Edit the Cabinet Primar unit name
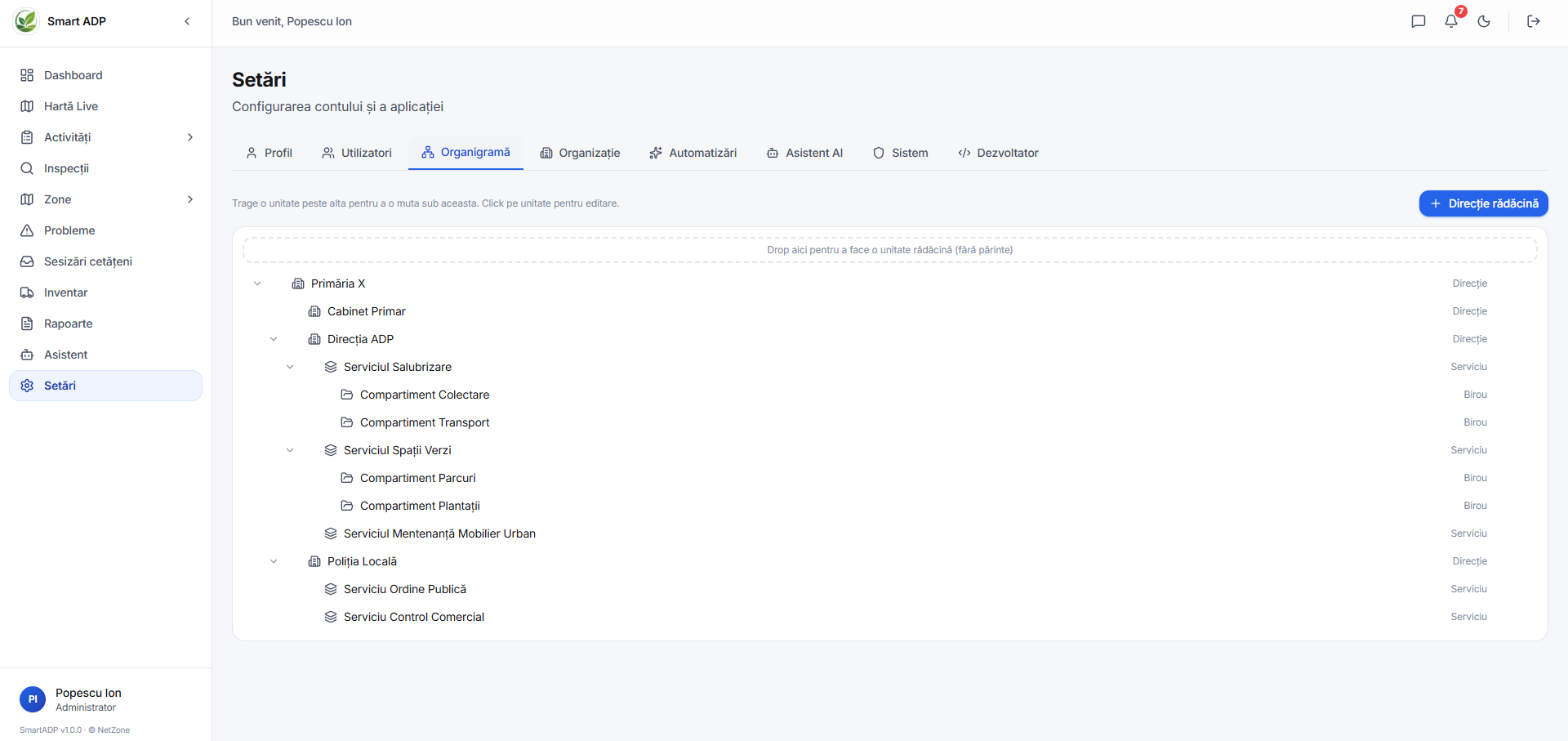 click(367, 311)
